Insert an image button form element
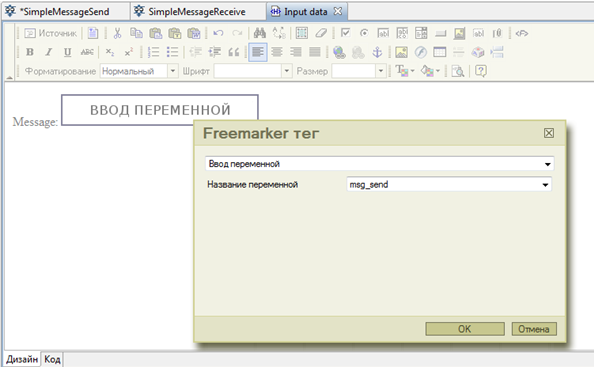Screen dimensions: 594x367 (x=459, y=33)
